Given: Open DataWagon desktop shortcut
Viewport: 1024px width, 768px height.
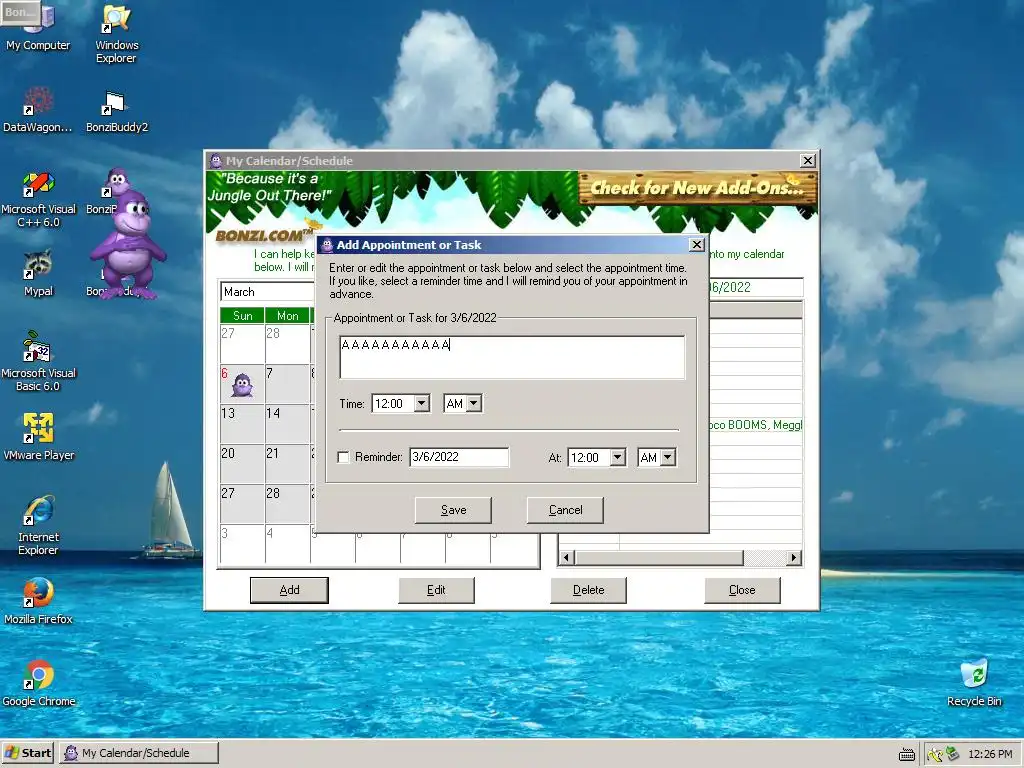Looking at the screenshot, I should 38,110.
